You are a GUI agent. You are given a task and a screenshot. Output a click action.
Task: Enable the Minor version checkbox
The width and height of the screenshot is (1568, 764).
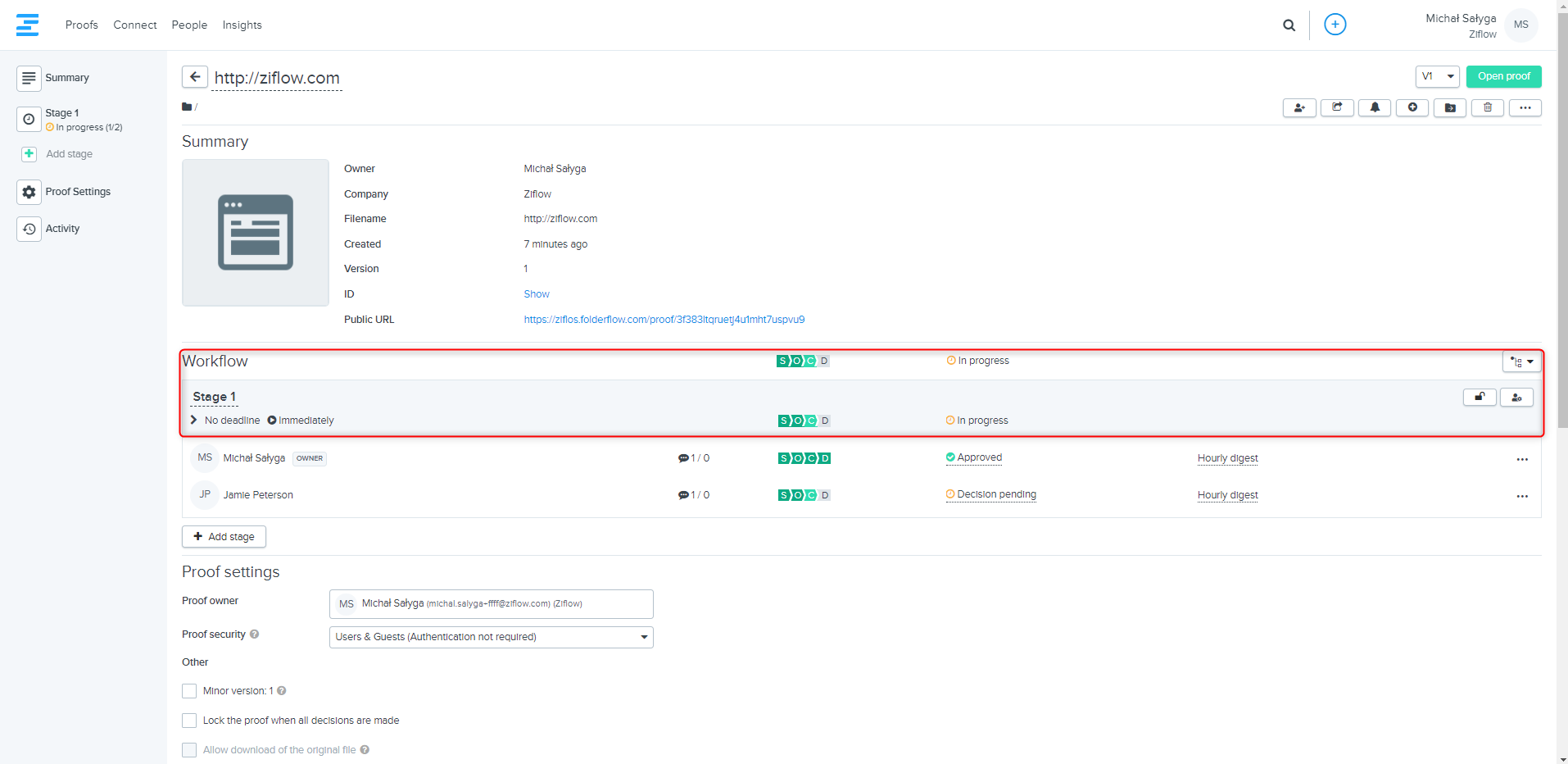(189, 691)
